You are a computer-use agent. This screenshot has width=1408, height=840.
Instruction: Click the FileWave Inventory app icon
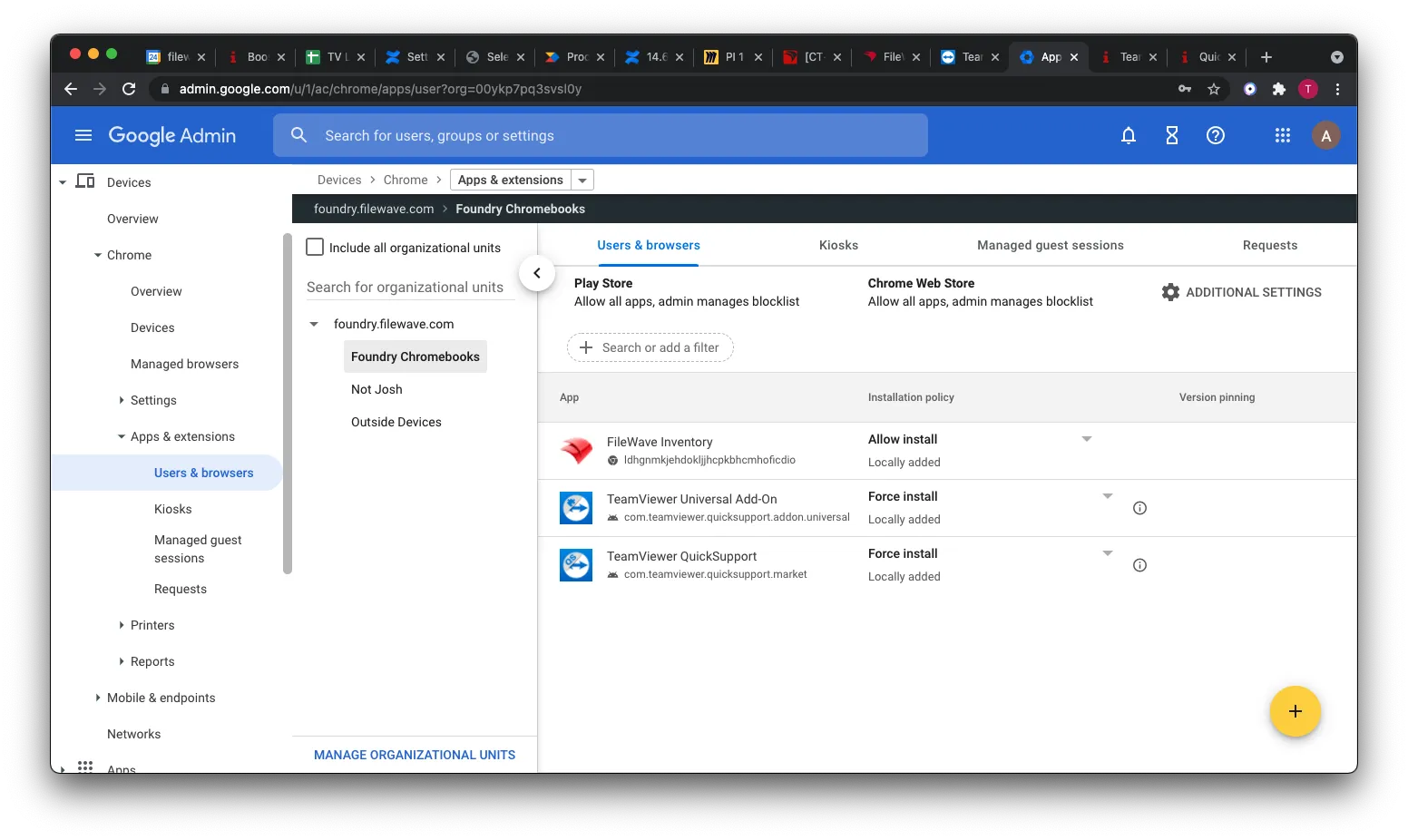[x=576, y=450]
